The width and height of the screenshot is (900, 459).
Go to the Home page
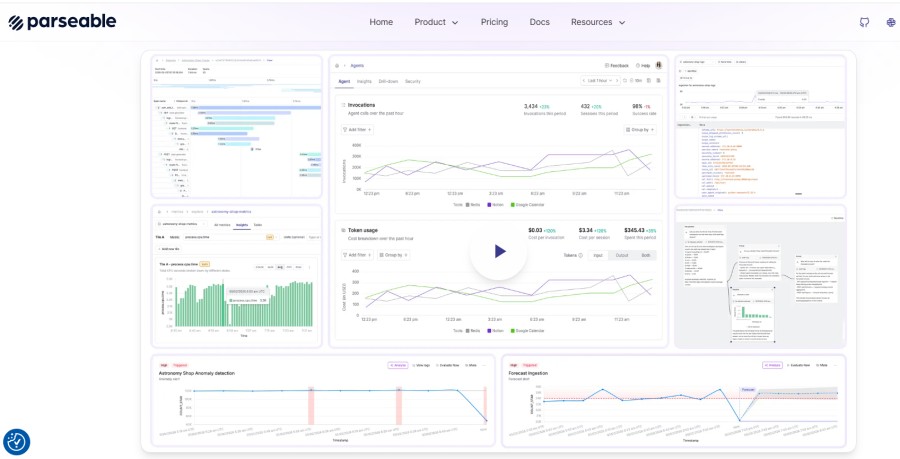click(x=381, y=22)
